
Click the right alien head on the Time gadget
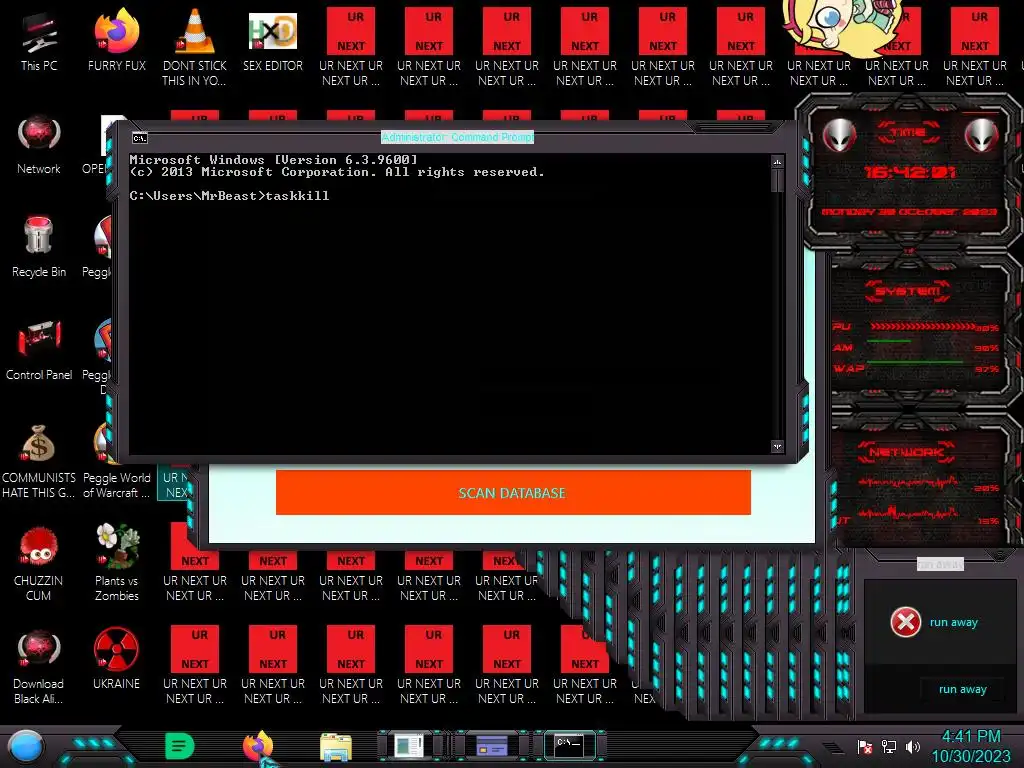pos(982,135)
